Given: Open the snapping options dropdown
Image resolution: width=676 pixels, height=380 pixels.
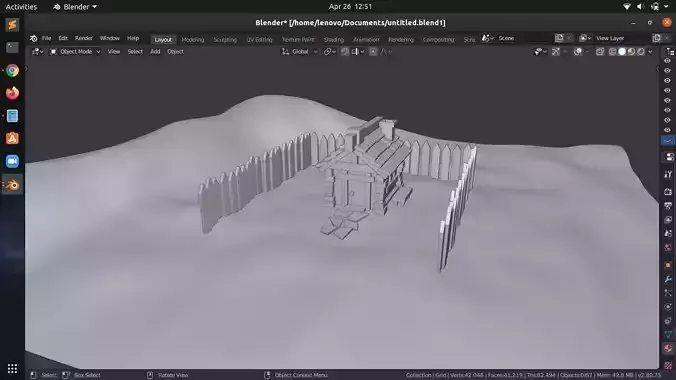Looking at the screenshot, I should [358, 52].
